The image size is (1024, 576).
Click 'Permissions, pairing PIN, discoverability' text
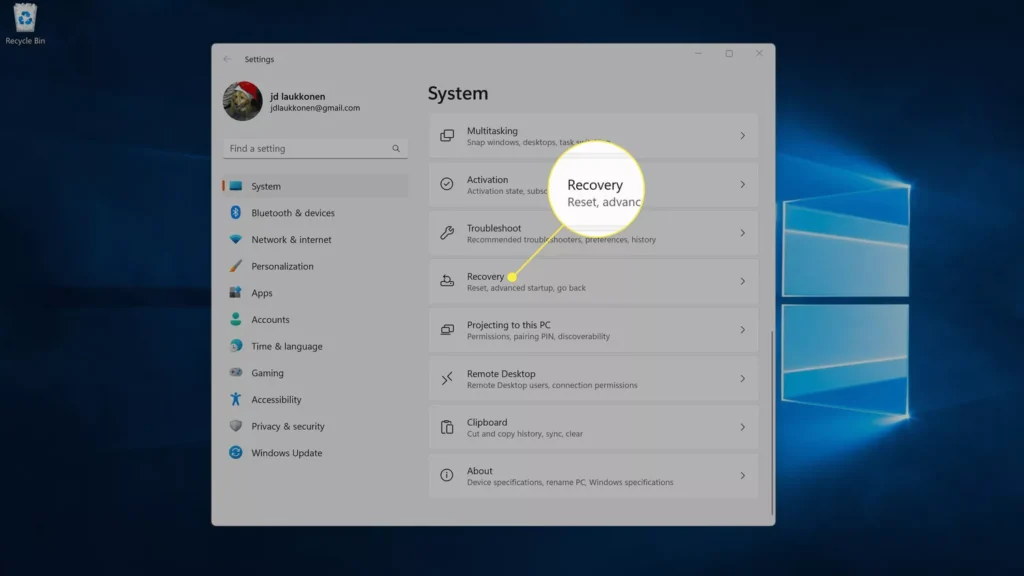pyautogui.click(x=538, y=336)
